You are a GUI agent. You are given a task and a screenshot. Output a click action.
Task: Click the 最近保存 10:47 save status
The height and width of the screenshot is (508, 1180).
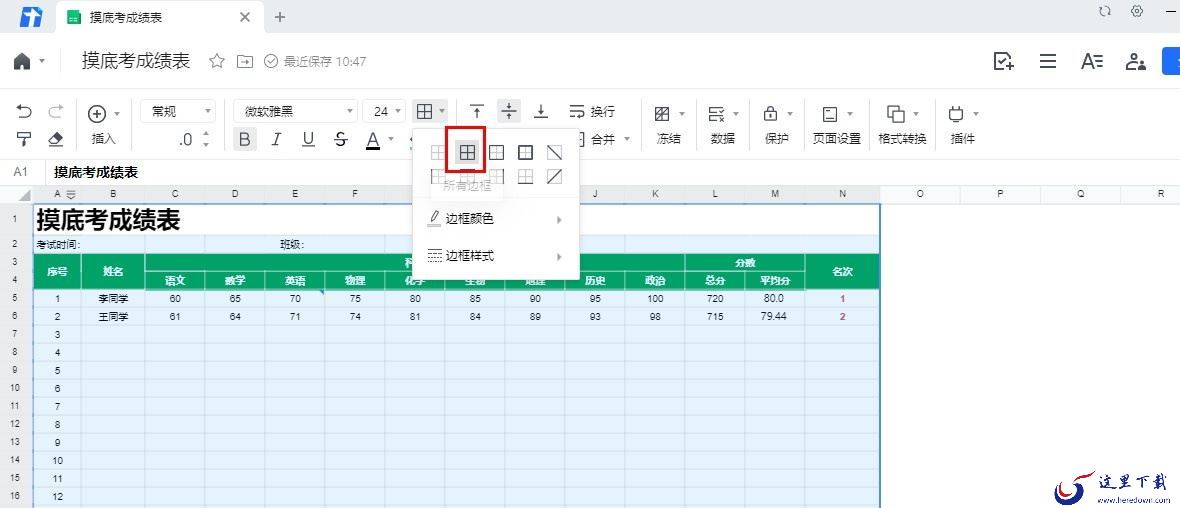coord(315,61)
